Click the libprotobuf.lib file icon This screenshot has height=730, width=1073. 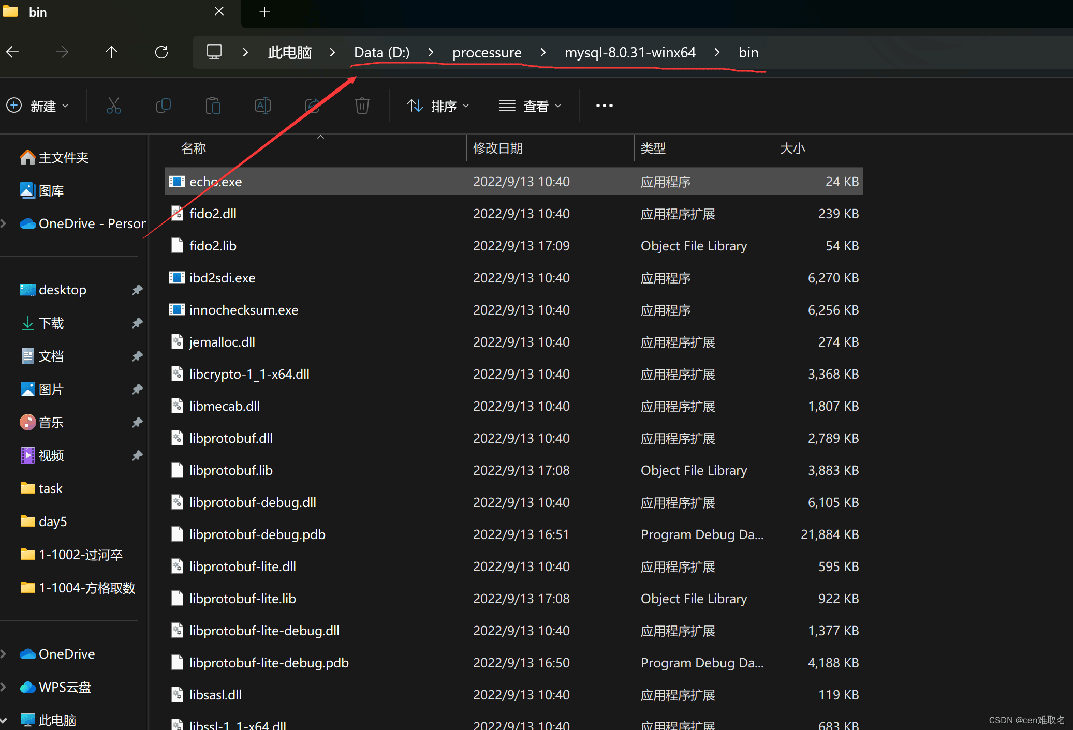pos(177,470)
